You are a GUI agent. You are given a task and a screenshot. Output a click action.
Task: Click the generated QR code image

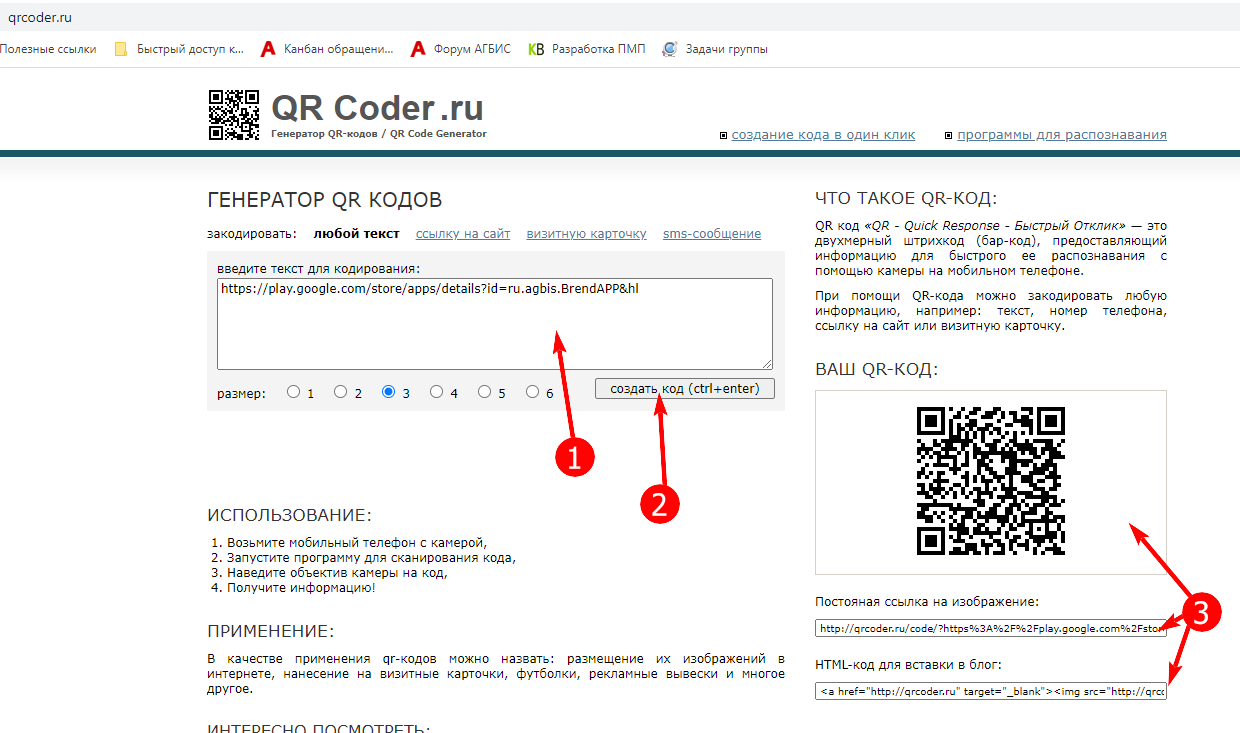click(991, 481)
